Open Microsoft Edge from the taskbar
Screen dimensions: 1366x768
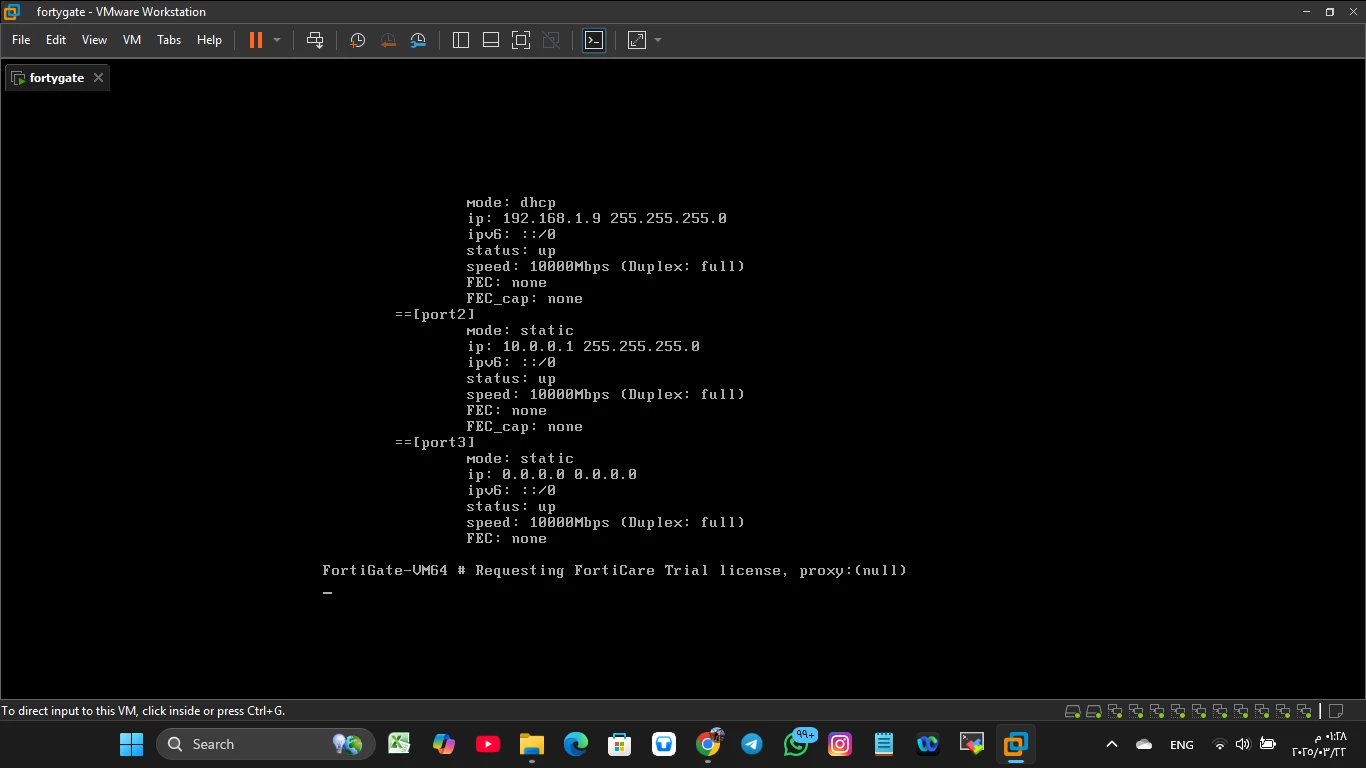coord(576,744)
